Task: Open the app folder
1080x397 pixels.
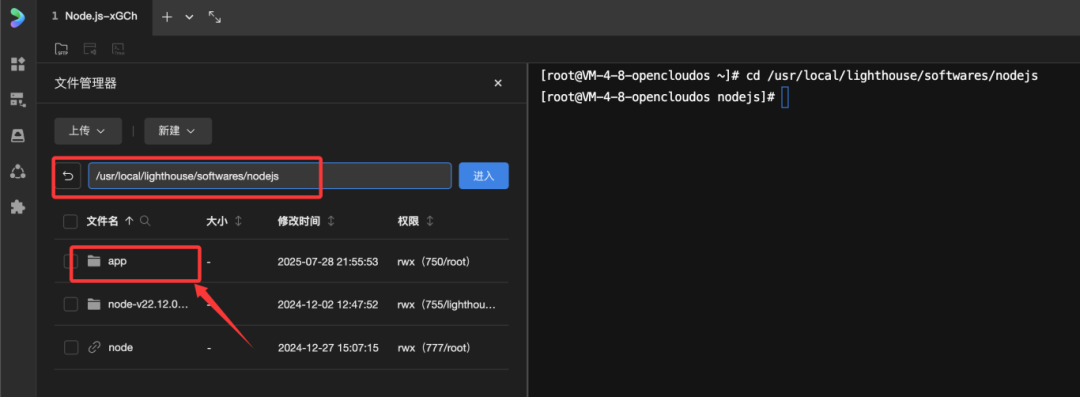Action: coord(117,261)
